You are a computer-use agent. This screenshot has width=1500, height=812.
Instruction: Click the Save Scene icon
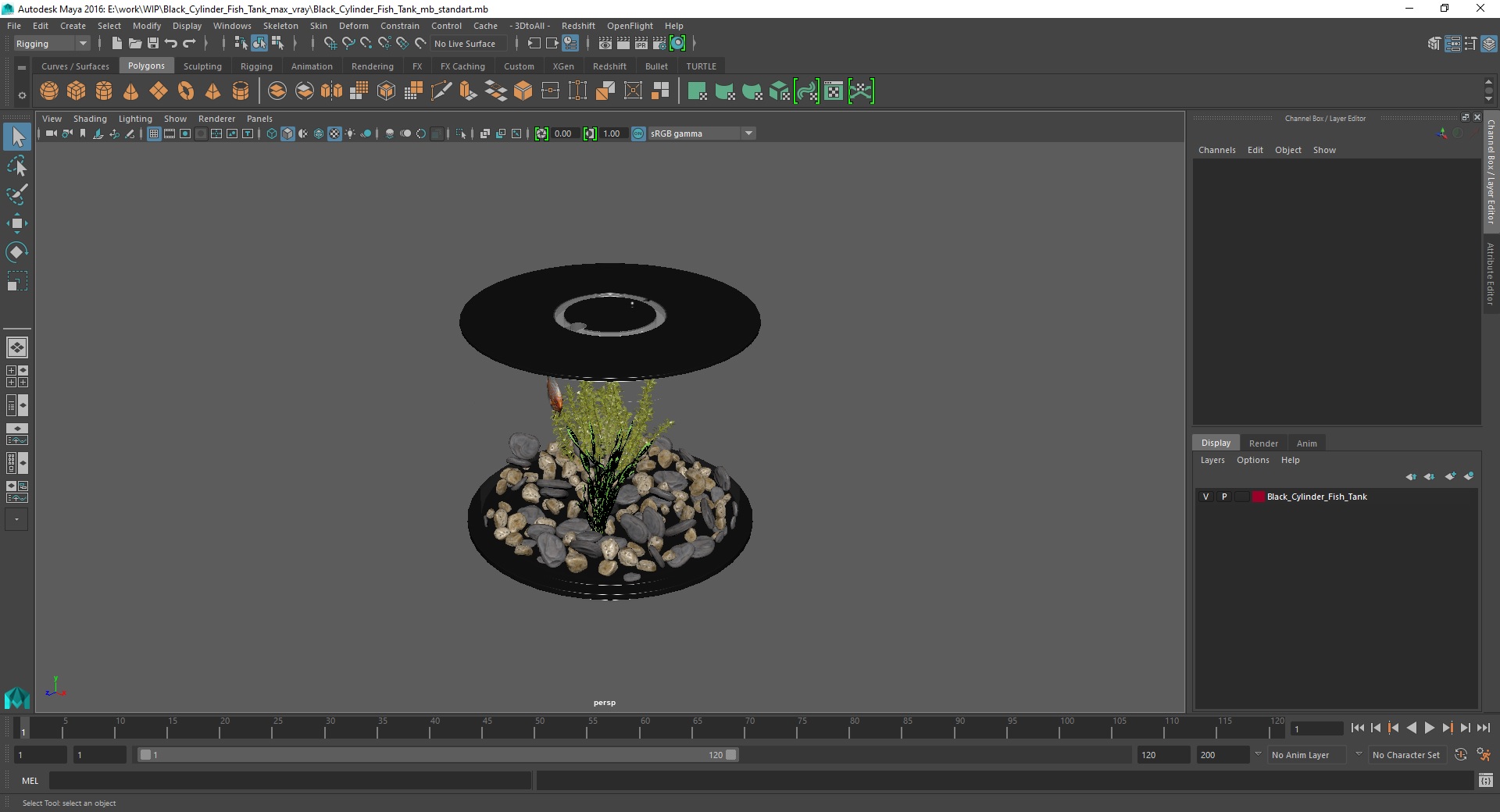[x=153, y=44]
